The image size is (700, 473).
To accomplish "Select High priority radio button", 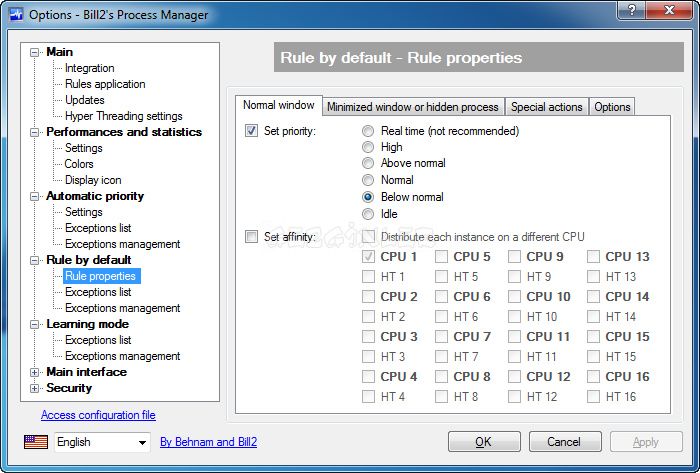I will (x=368, y=147).
